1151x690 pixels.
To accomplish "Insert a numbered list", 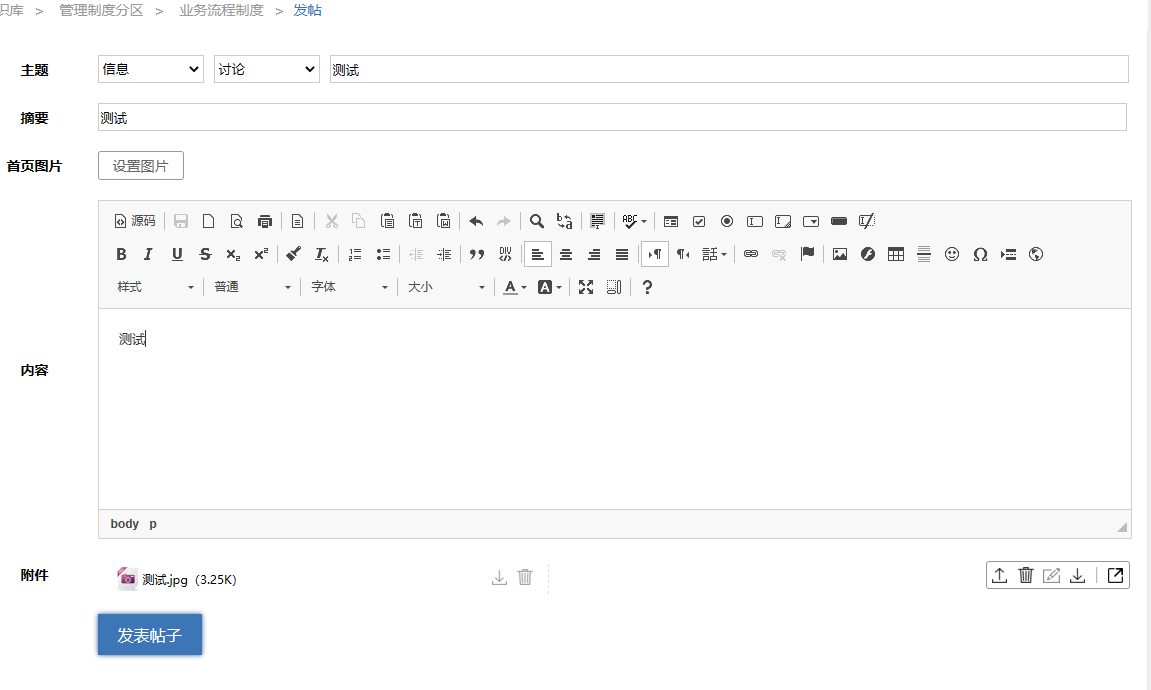I will (355, 254).
